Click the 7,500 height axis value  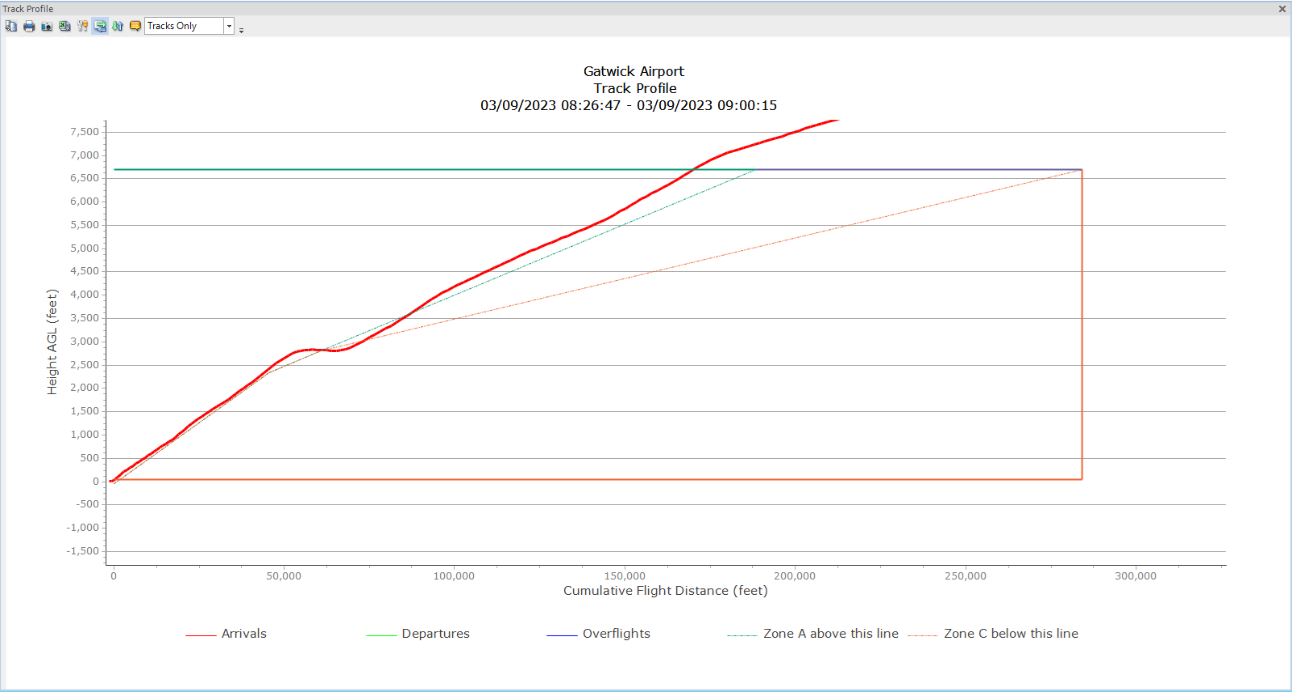tap(84, 132)
